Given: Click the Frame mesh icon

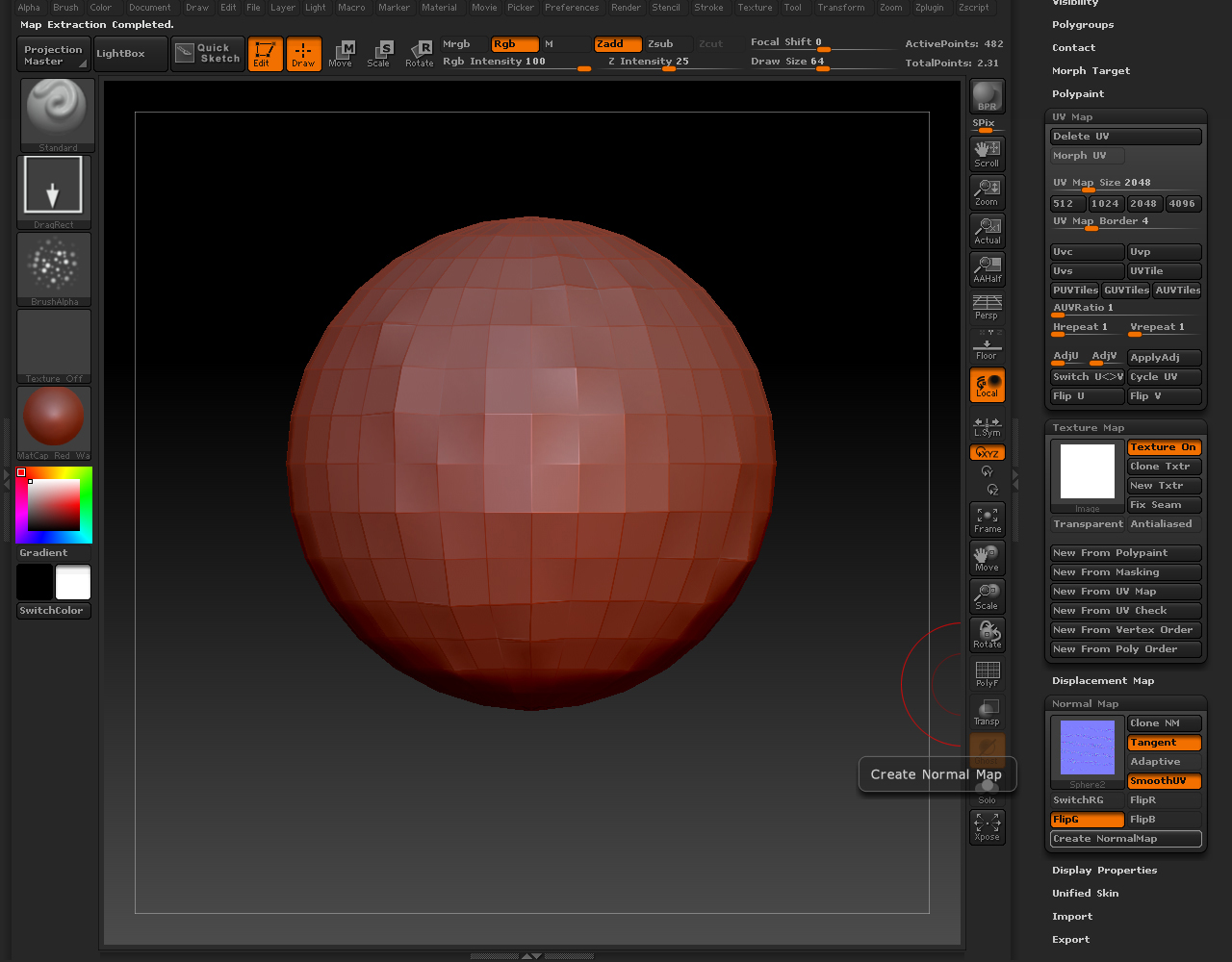Looking at the screenshot, I should (x=987, y=519).
